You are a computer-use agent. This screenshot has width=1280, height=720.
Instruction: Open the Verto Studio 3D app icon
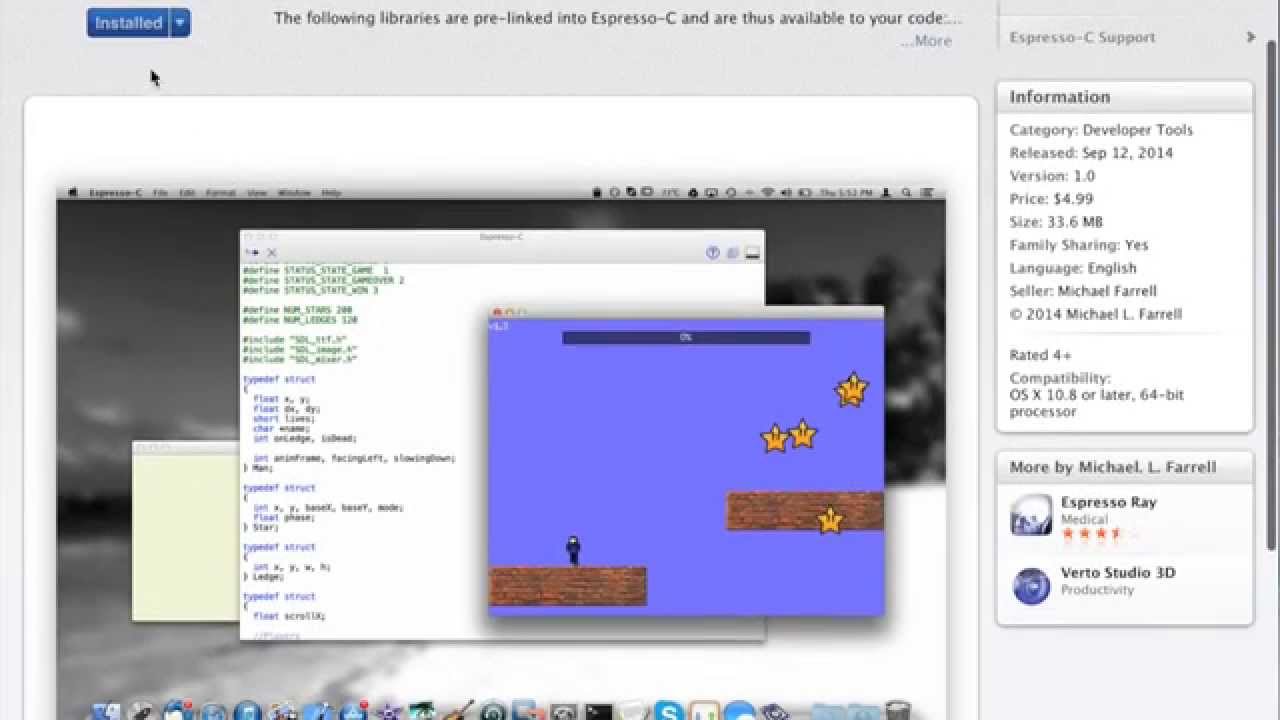(x=1031, y=586)
